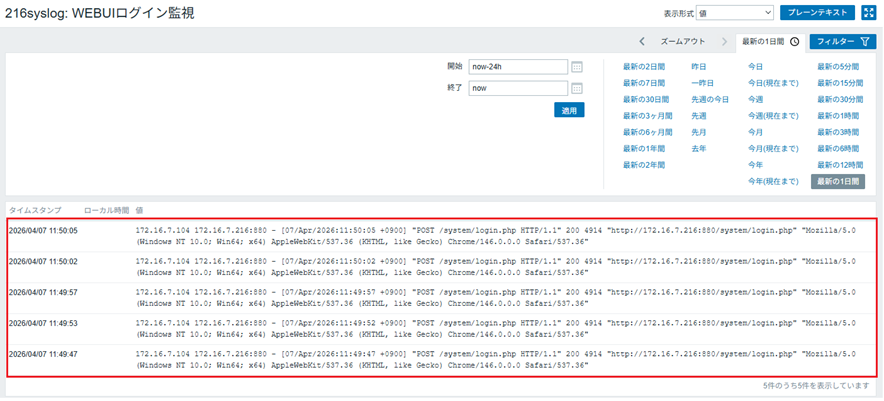Viewport: 884px width, 401px height.
Task: Click the ズームアウト button
Action: pyautogui.click(x=683, y=42)
